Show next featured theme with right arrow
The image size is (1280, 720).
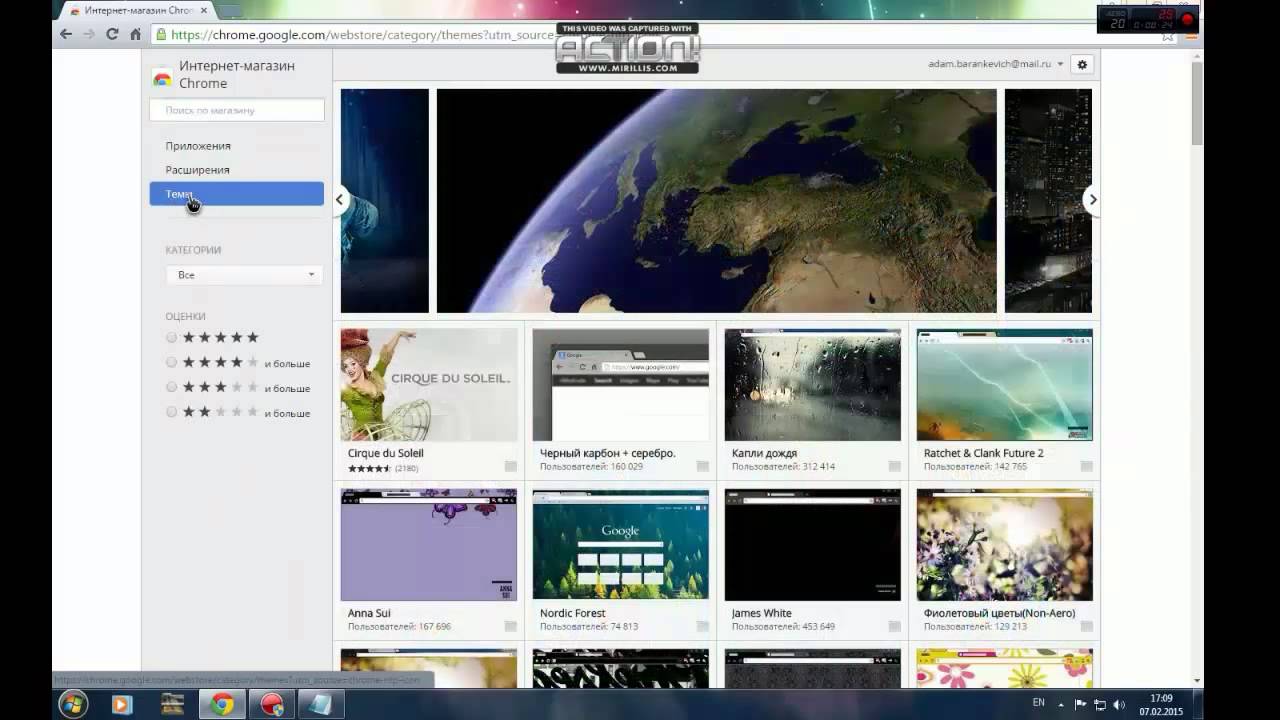(1092, 200)
